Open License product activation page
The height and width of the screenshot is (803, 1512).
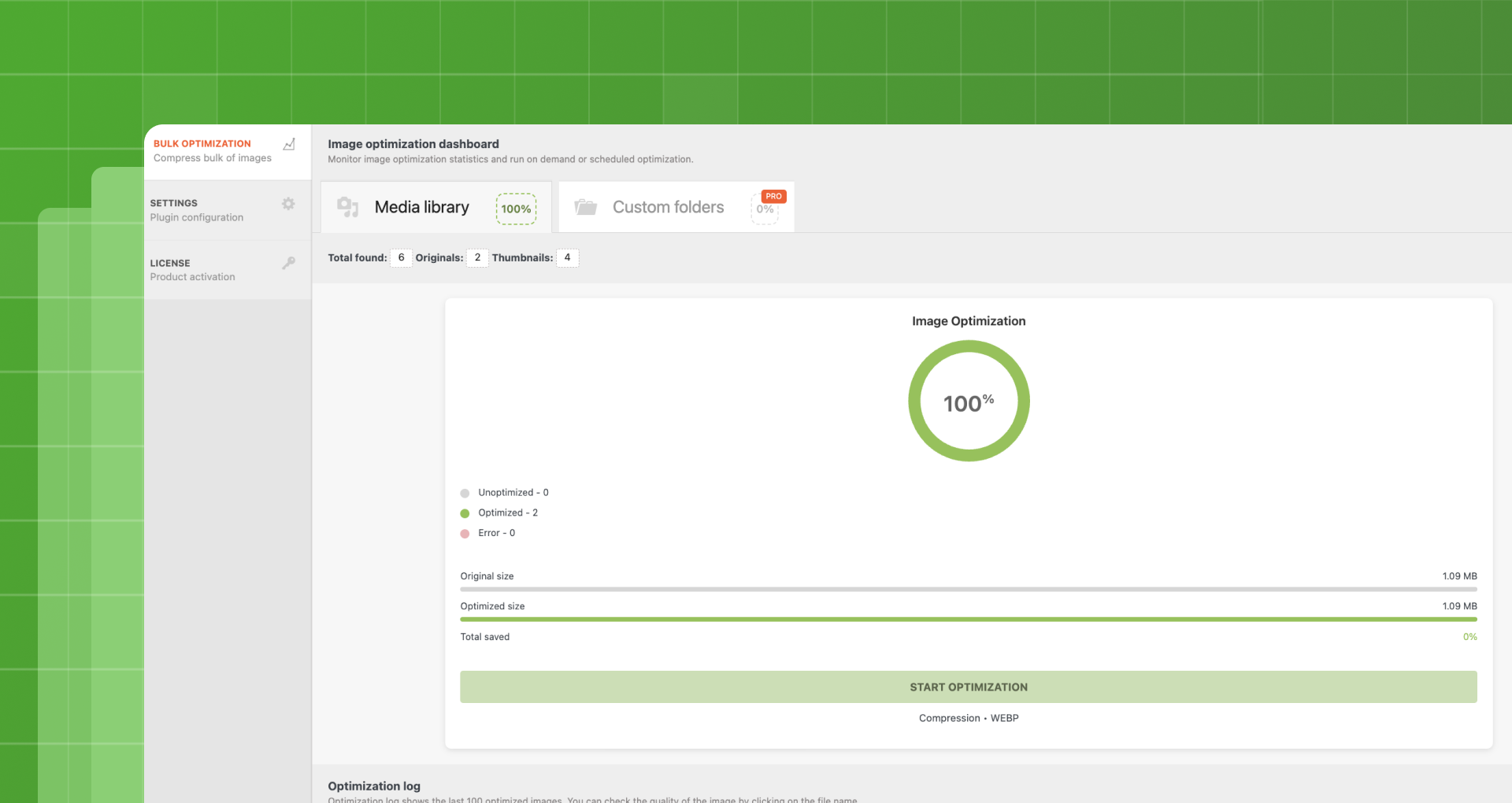193,270
